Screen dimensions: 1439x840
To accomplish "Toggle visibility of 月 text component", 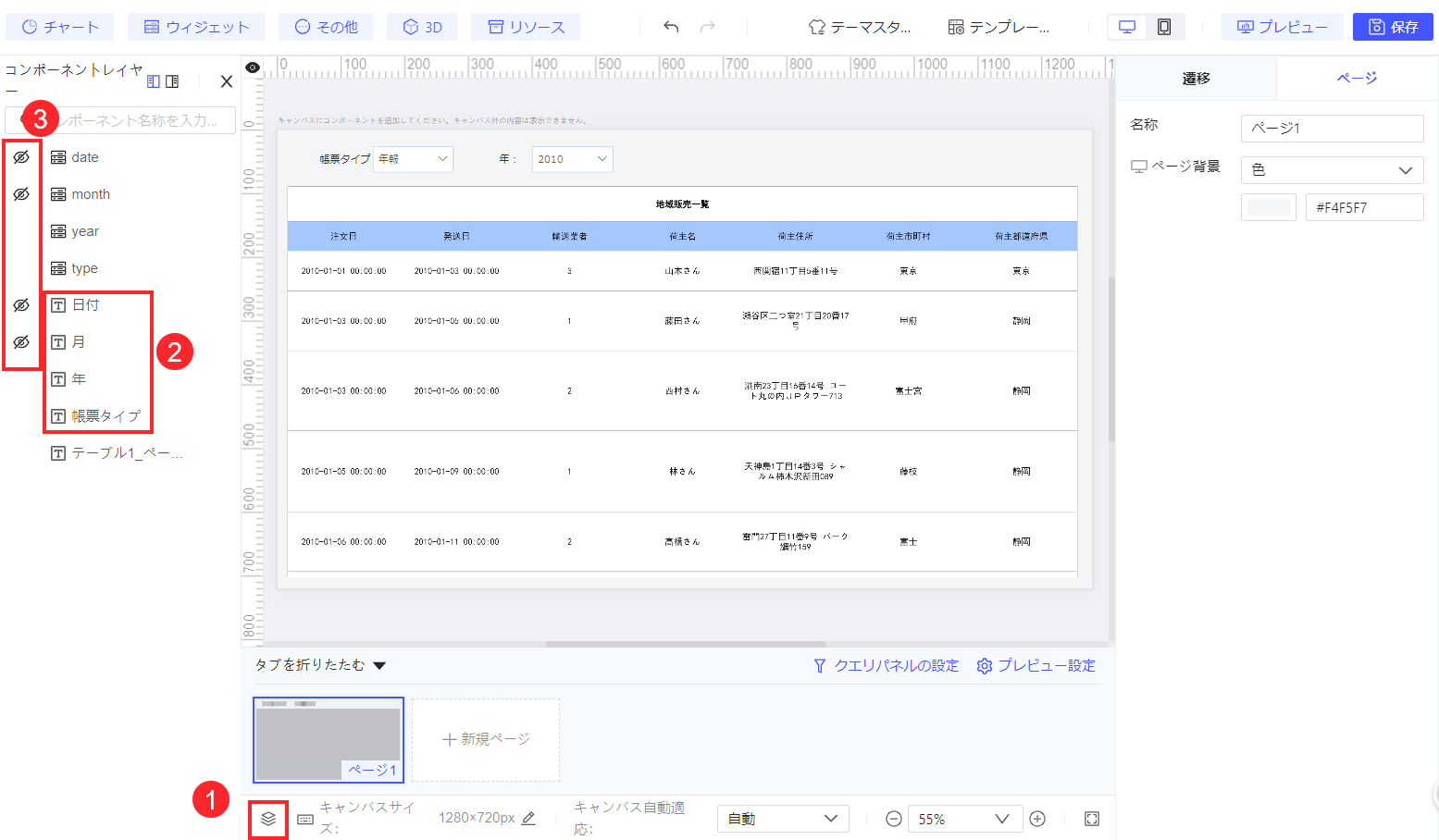I will [x=21, y=342].
